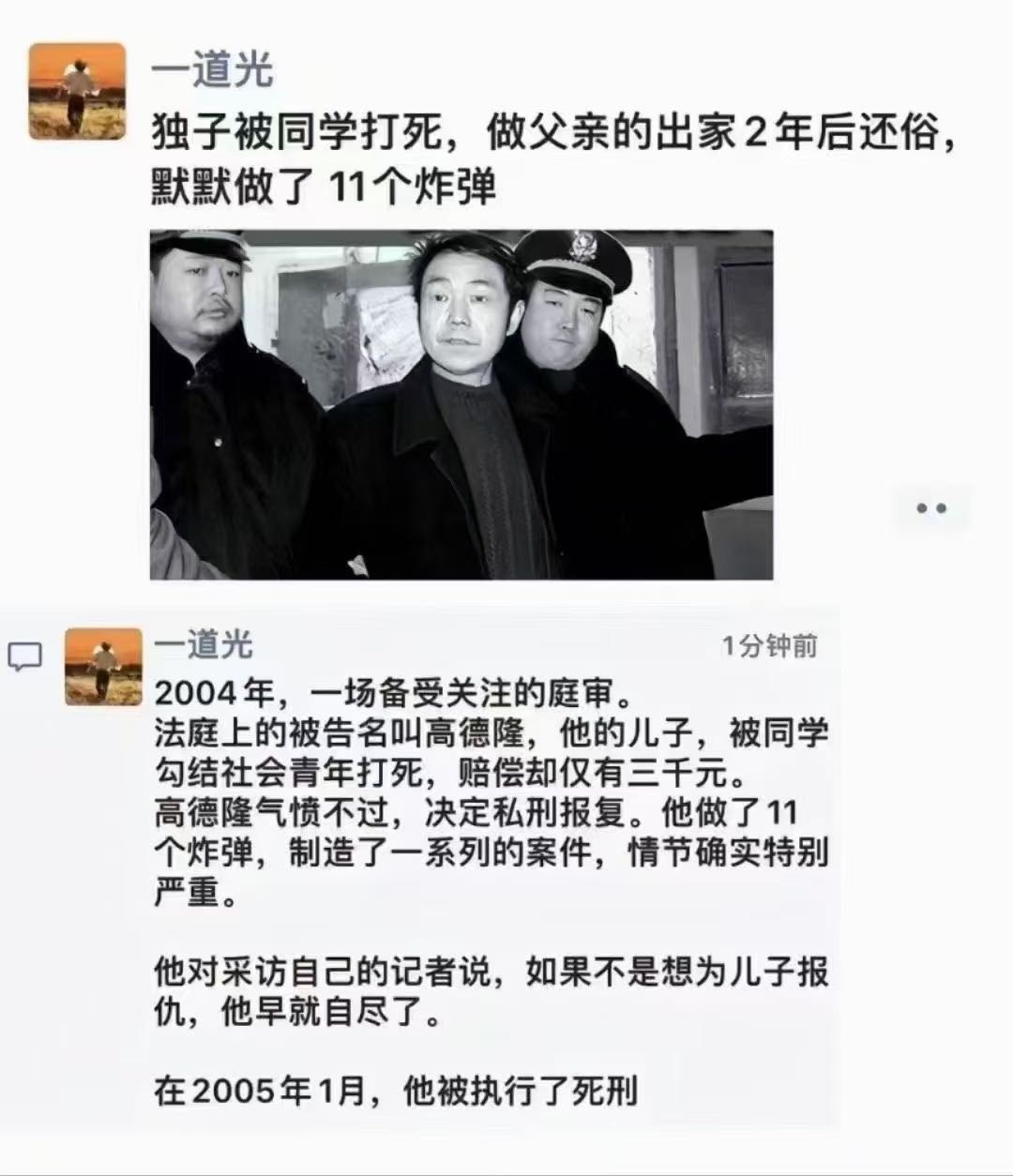The width and height of the screenshot is (1013, 1176).
Task: Open the two-dot more options button
Action: 930,508
